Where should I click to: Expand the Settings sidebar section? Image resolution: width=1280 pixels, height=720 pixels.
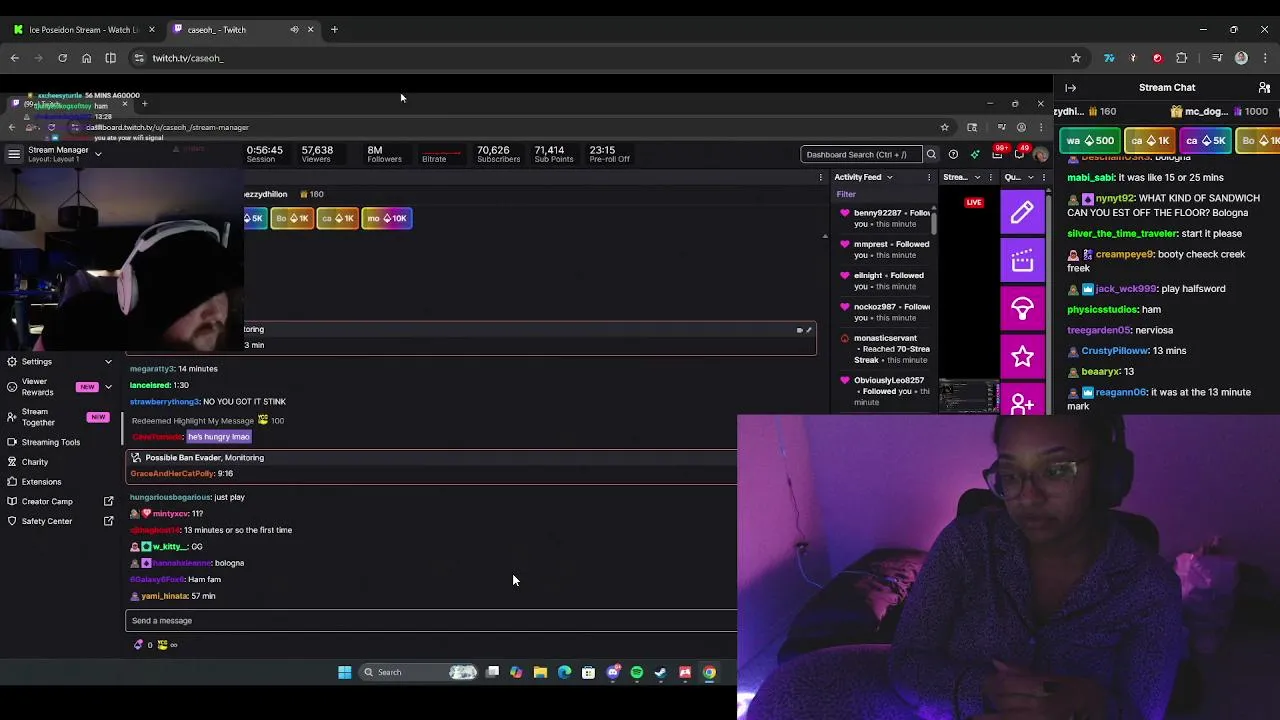coord(108,362)
